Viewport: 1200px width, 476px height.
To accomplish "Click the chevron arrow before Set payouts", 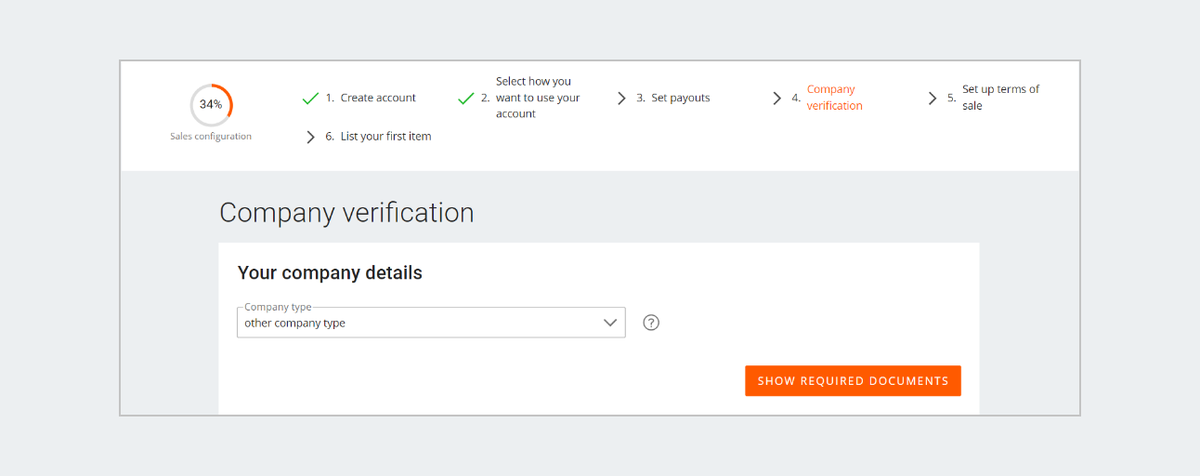I will point(622,98).
